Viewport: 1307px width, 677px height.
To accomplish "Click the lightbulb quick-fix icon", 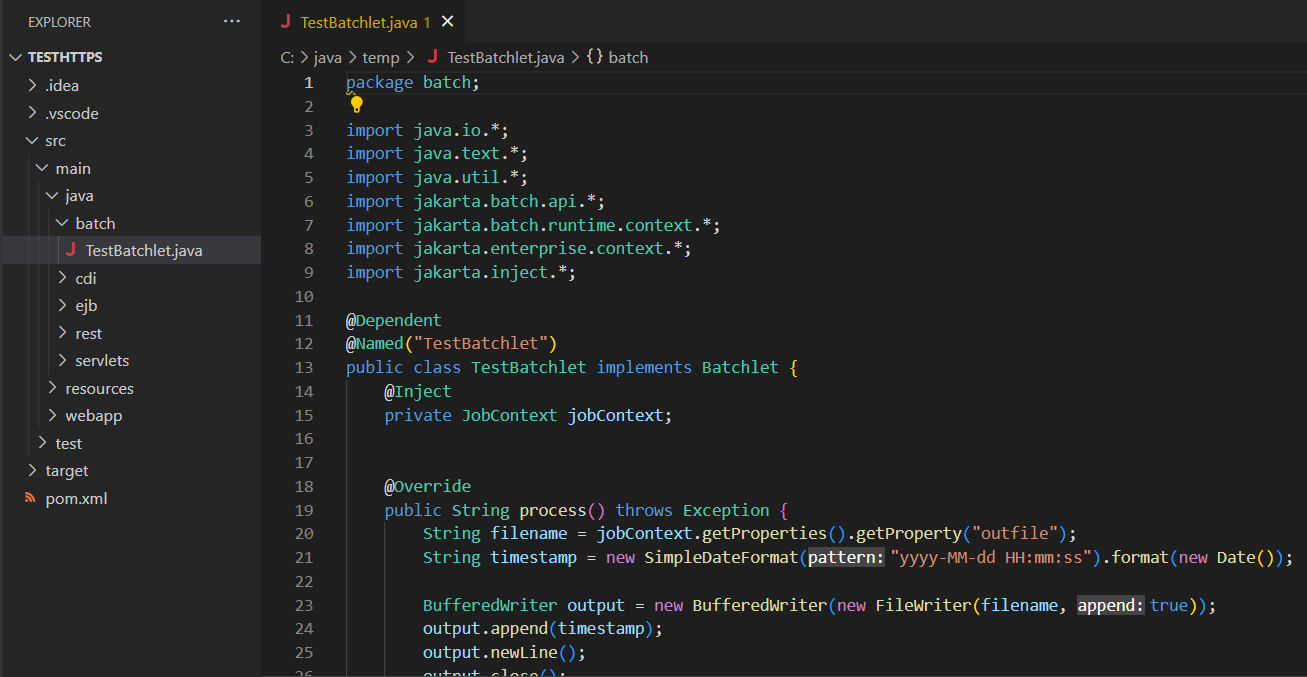I will pyautogui.click(x=356, y=104).
